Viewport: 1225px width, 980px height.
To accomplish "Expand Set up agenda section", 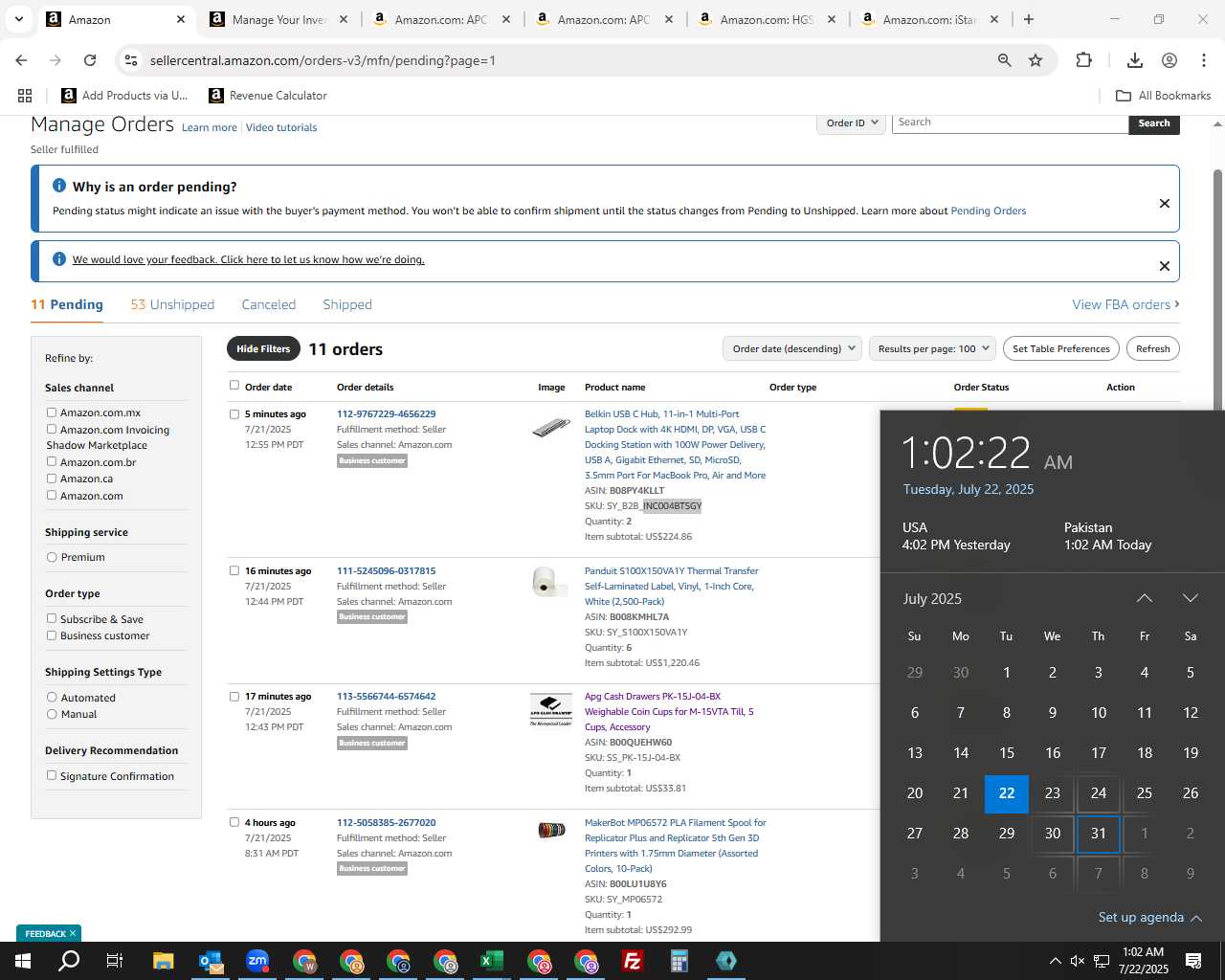I will pos(1150,917).
